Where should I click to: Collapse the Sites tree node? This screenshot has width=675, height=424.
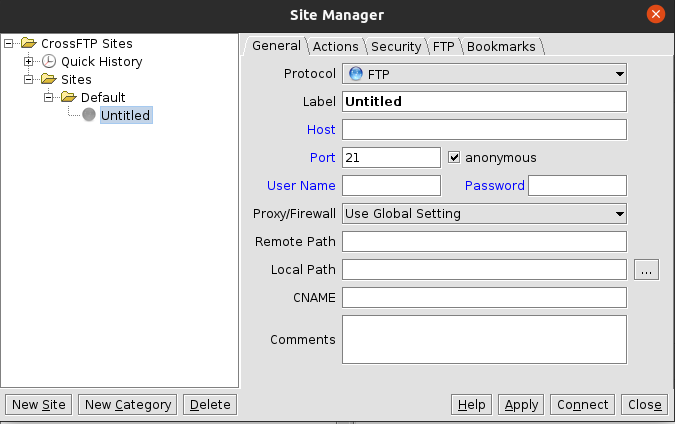29,80
